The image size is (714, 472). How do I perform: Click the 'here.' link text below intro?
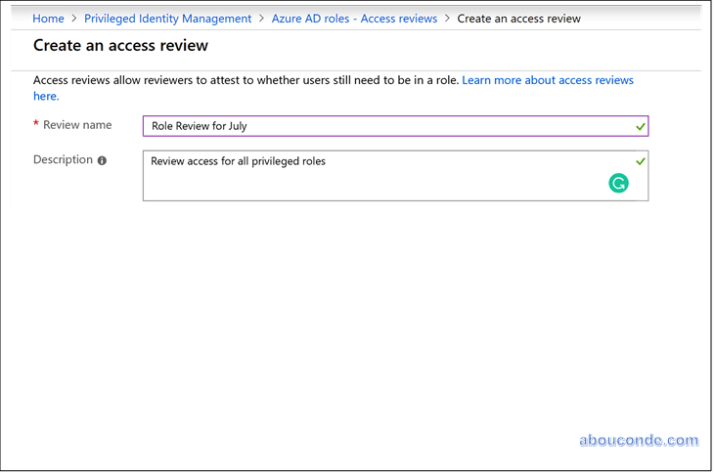(46, 96)
